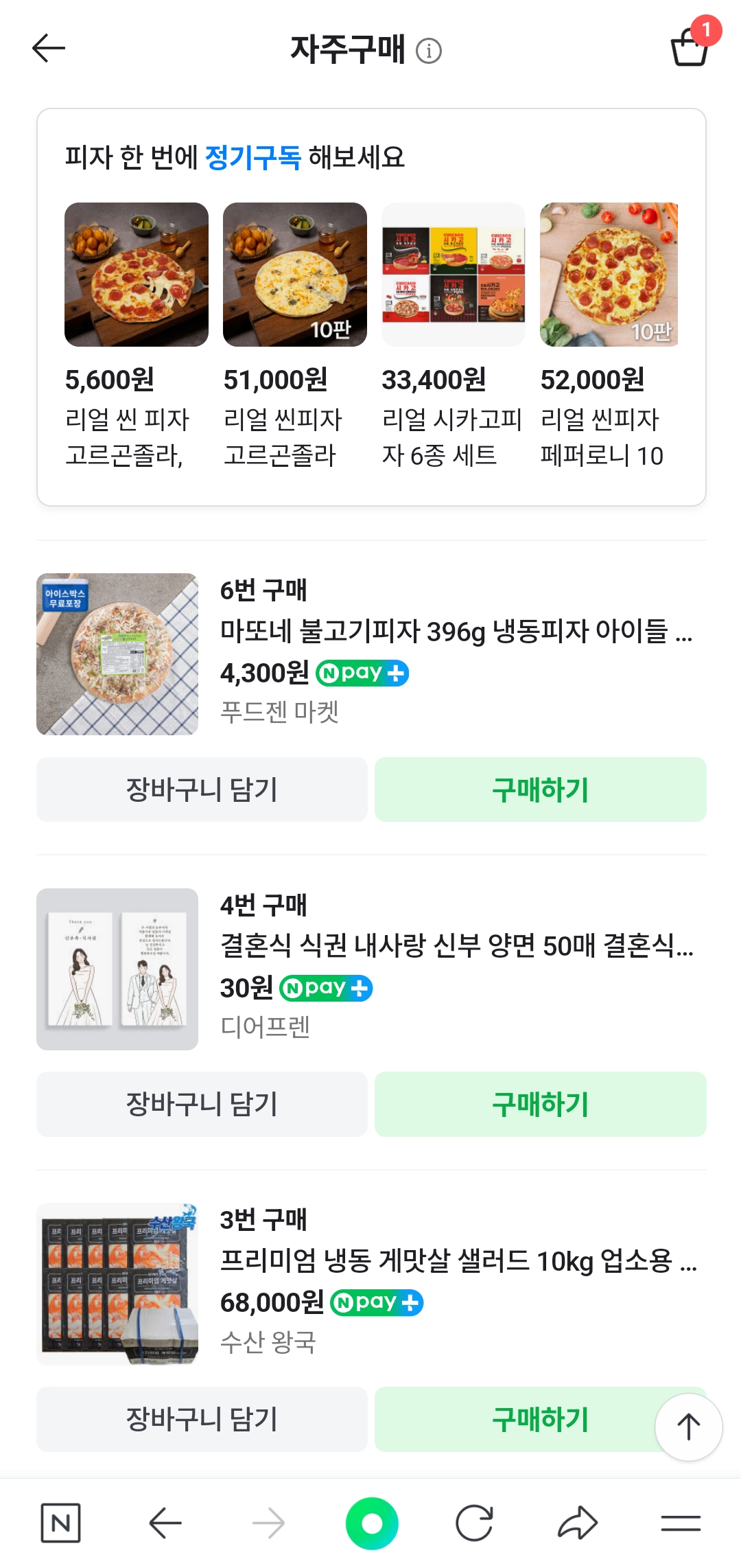Tap the green Naver search circle button

[x=371, y=1523]
